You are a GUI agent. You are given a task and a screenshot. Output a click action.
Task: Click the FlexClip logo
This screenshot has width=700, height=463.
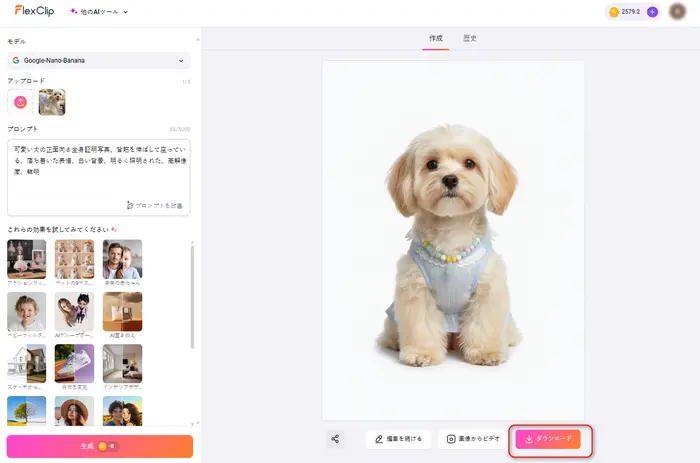click(x=34, y=11)
